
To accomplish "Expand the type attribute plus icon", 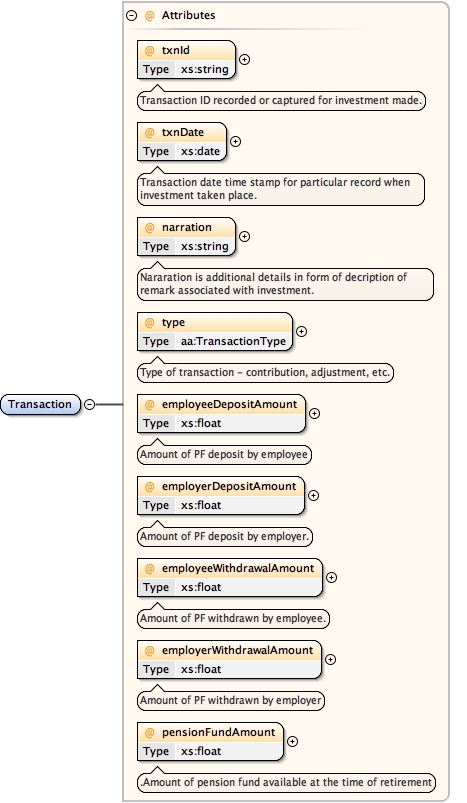I will (302, 331).
